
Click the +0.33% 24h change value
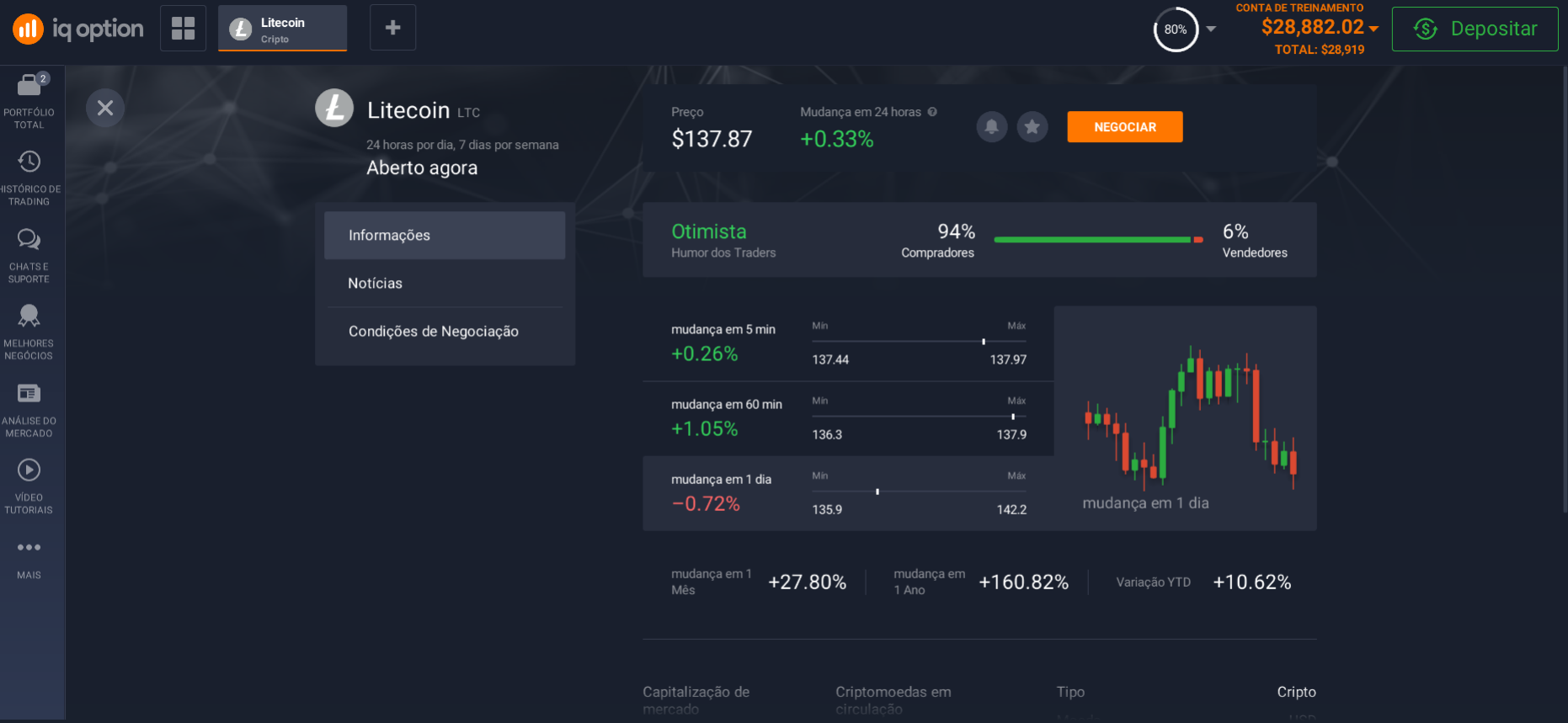pos(837,139)
